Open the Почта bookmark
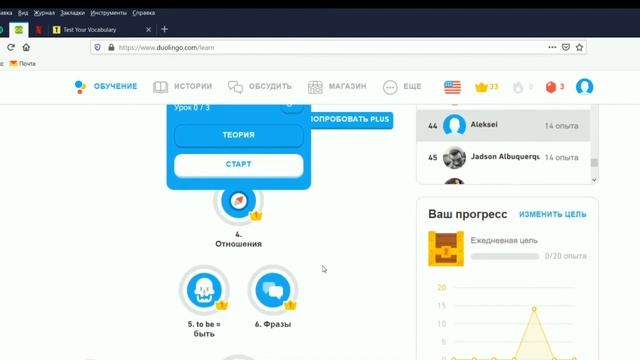Viewport: 640px width, 360px height. tap(23, 64)
